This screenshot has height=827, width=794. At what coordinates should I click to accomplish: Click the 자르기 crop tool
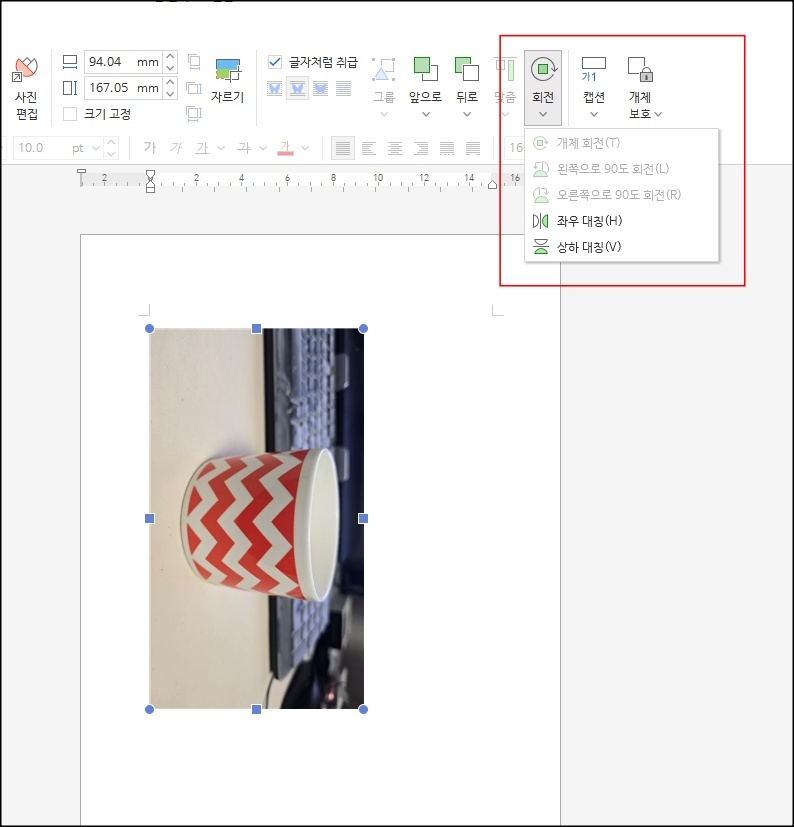(227, 81)
